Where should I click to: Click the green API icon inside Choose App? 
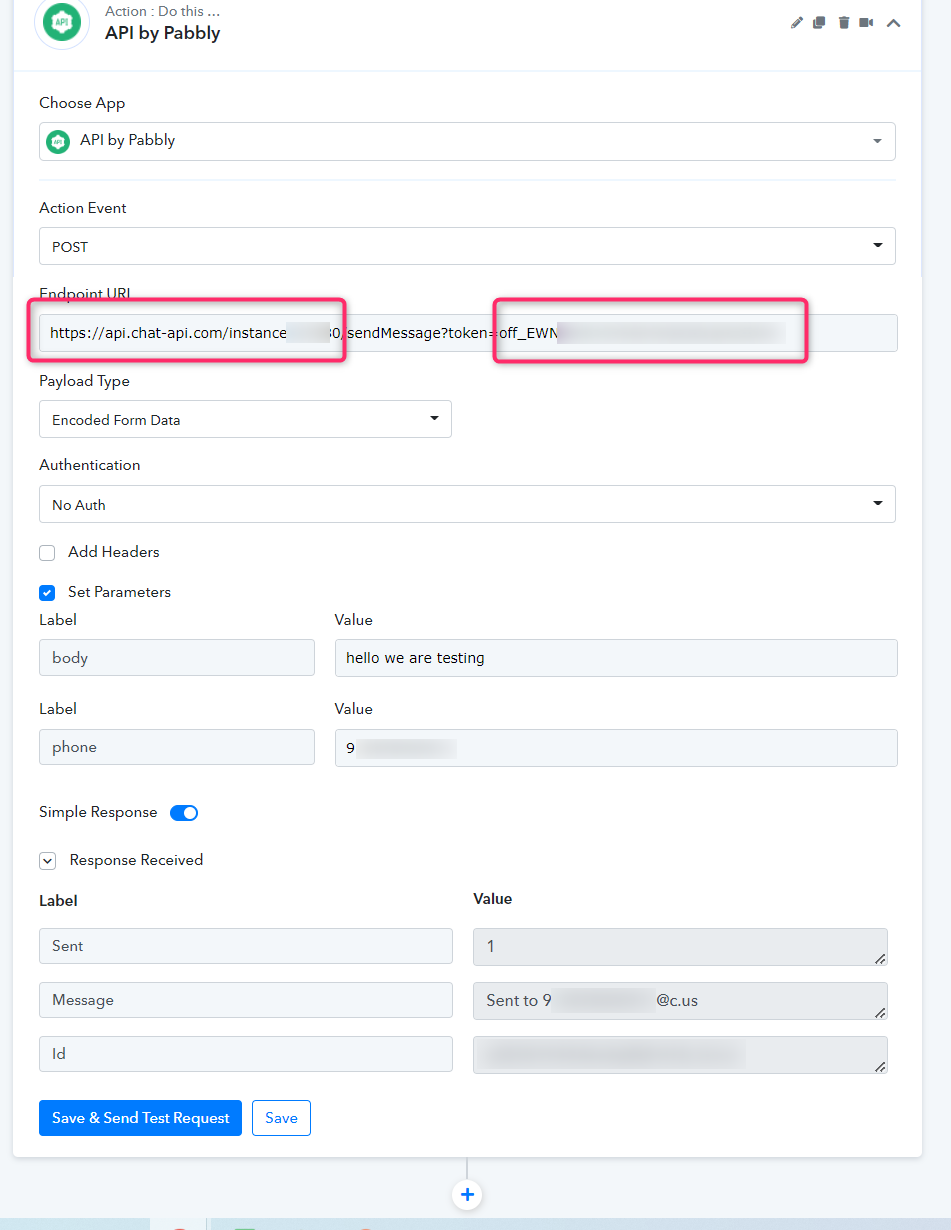coord(58,141)
